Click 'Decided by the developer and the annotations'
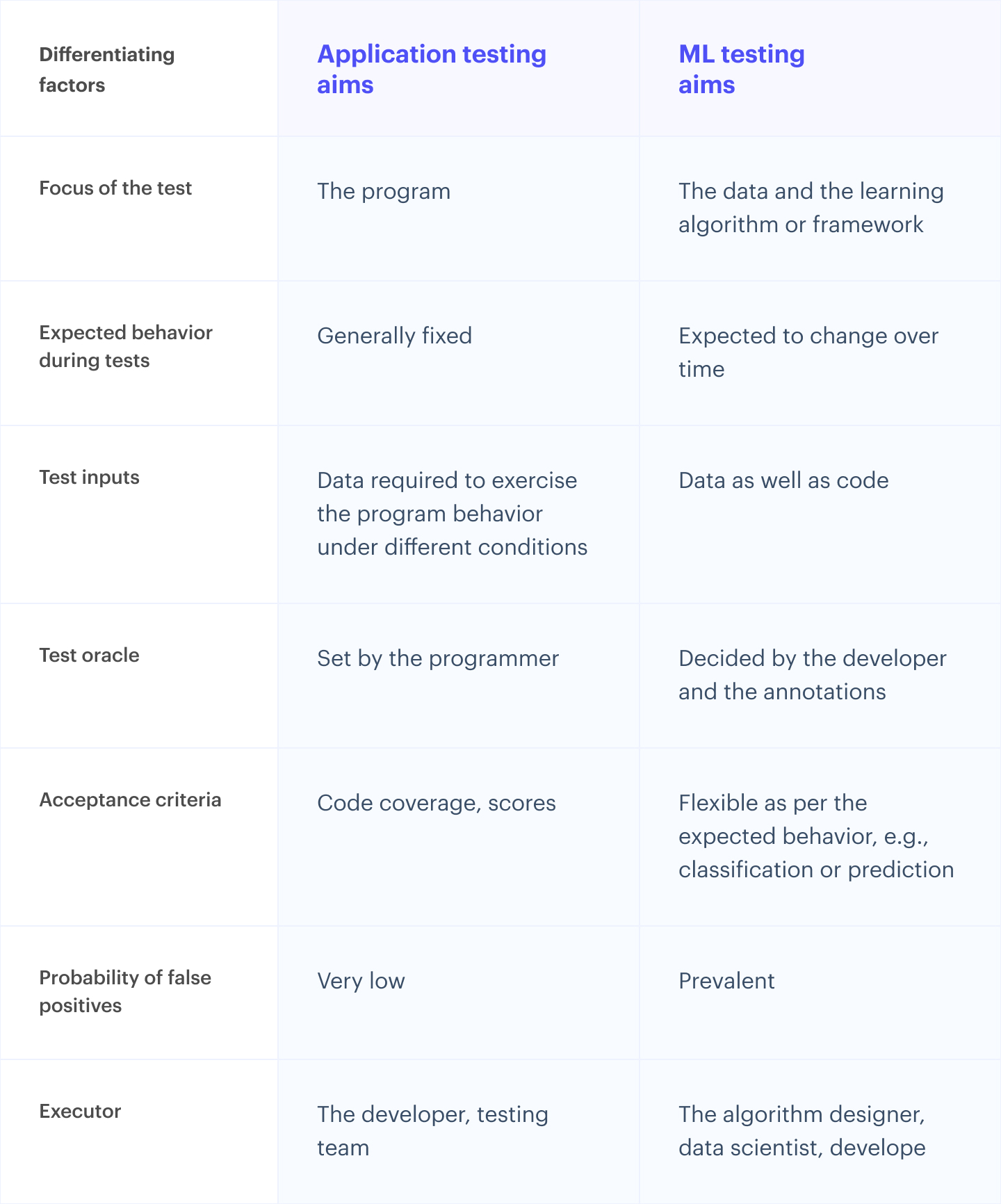 (x=813, y=675)
